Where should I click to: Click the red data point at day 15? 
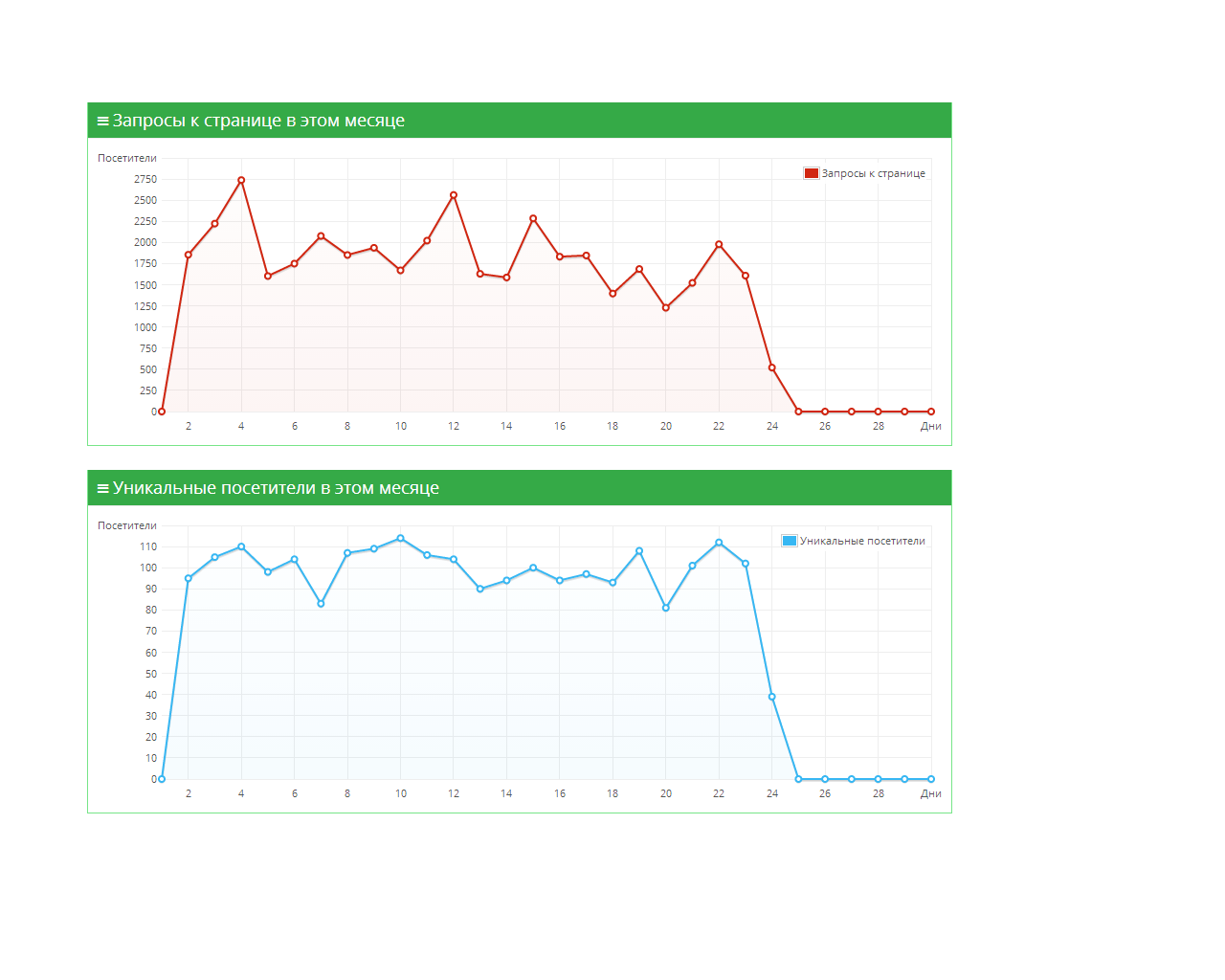click(533, 218)
